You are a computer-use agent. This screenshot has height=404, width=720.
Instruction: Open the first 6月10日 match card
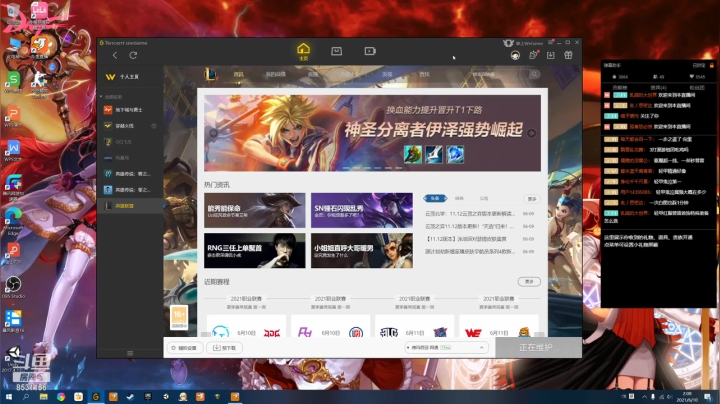coord(247,327)
